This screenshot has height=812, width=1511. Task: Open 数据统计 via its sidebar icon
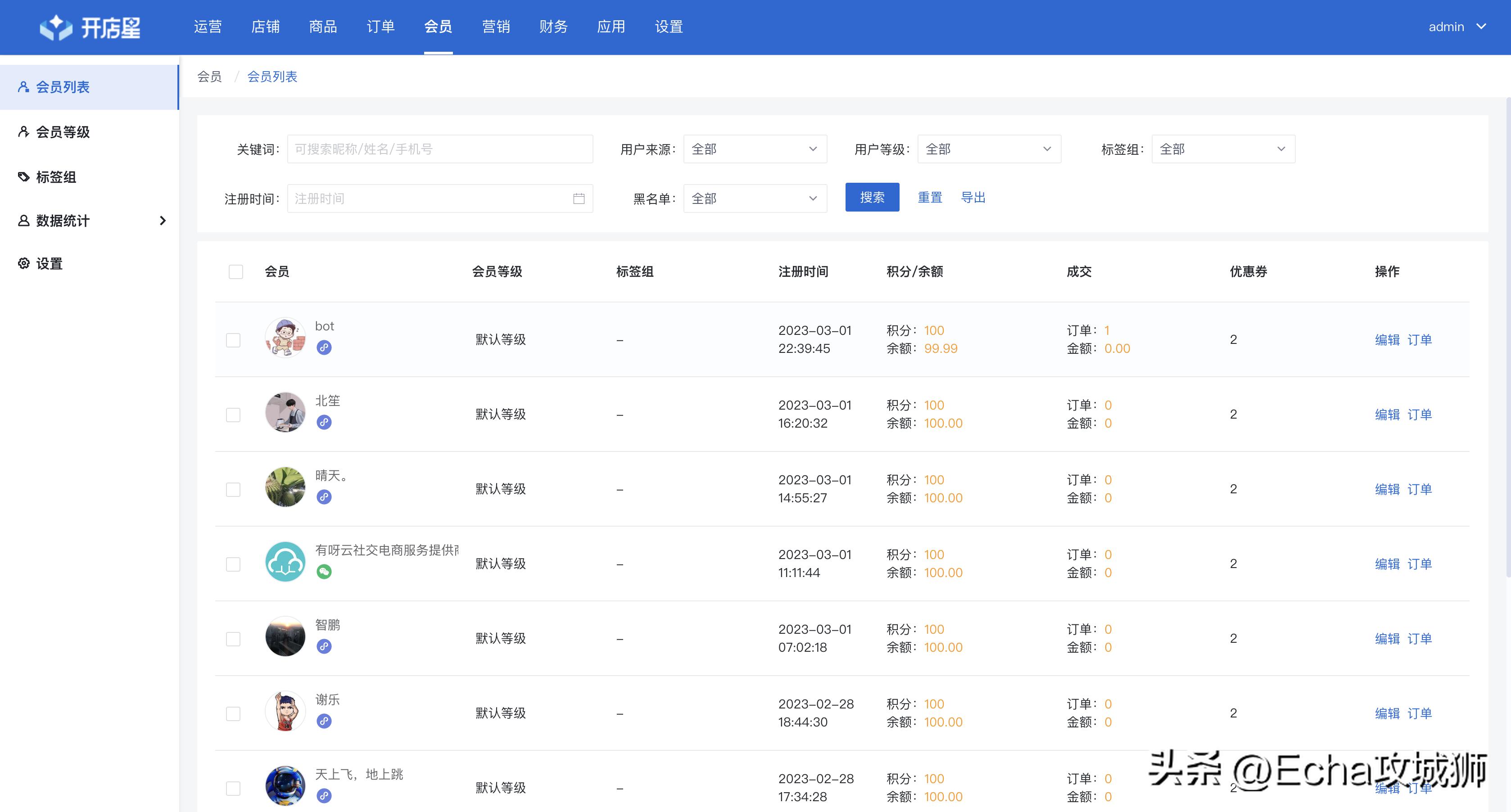[x=23, y=221]
